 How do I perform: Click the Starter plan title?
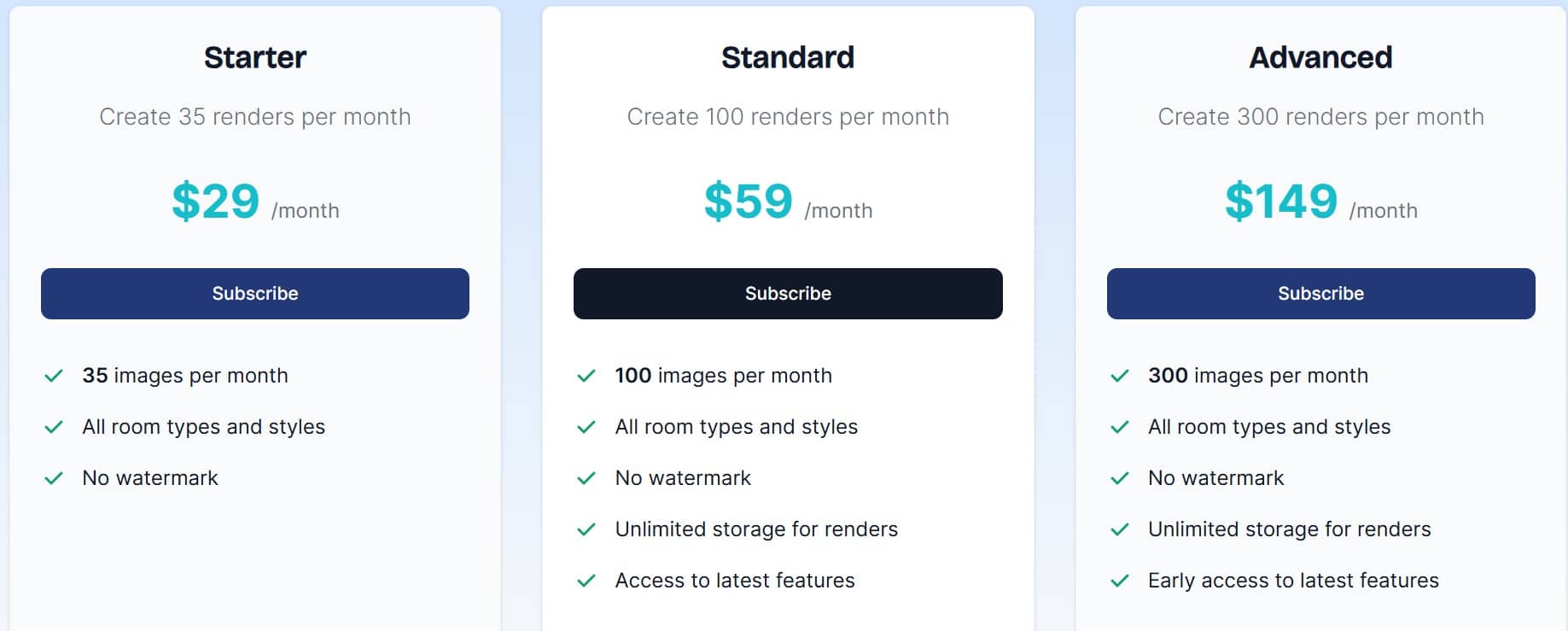click(254, 57)
